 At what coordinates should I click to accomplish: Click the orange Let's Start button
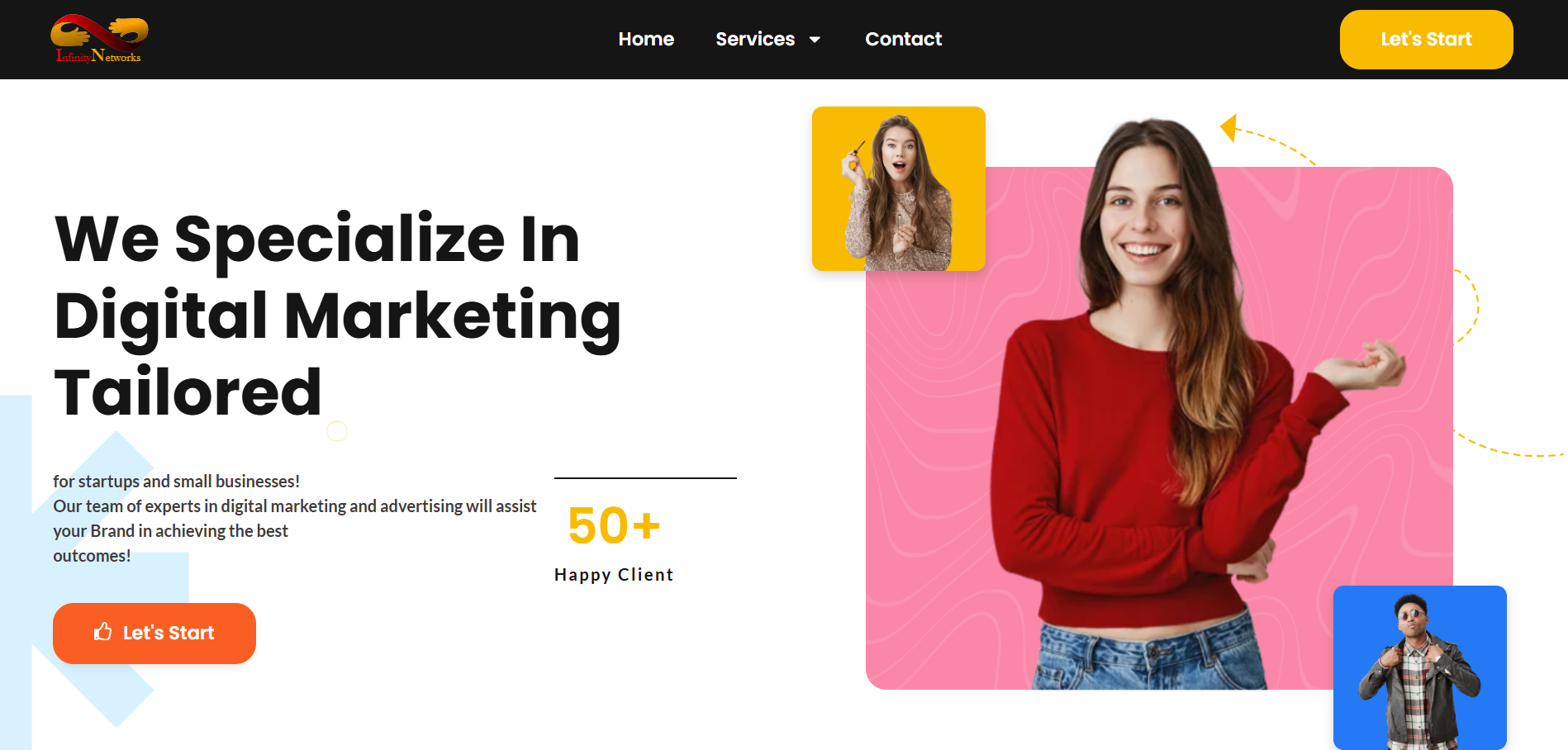(x=154, y=634)
